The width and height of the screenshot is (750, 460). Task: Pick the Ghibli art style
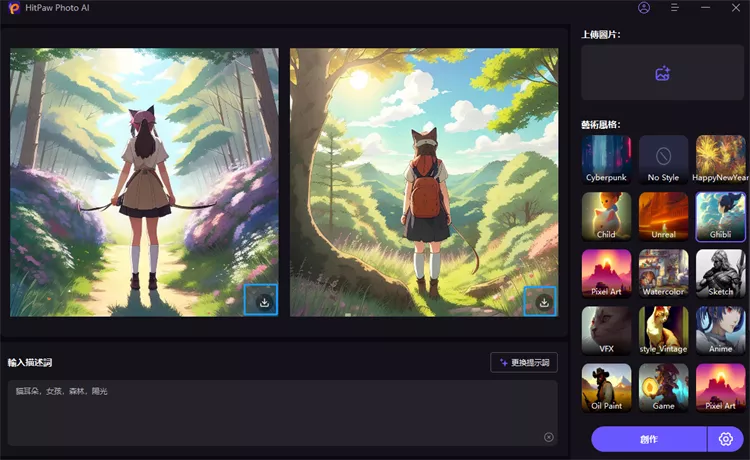click(720, 217)
